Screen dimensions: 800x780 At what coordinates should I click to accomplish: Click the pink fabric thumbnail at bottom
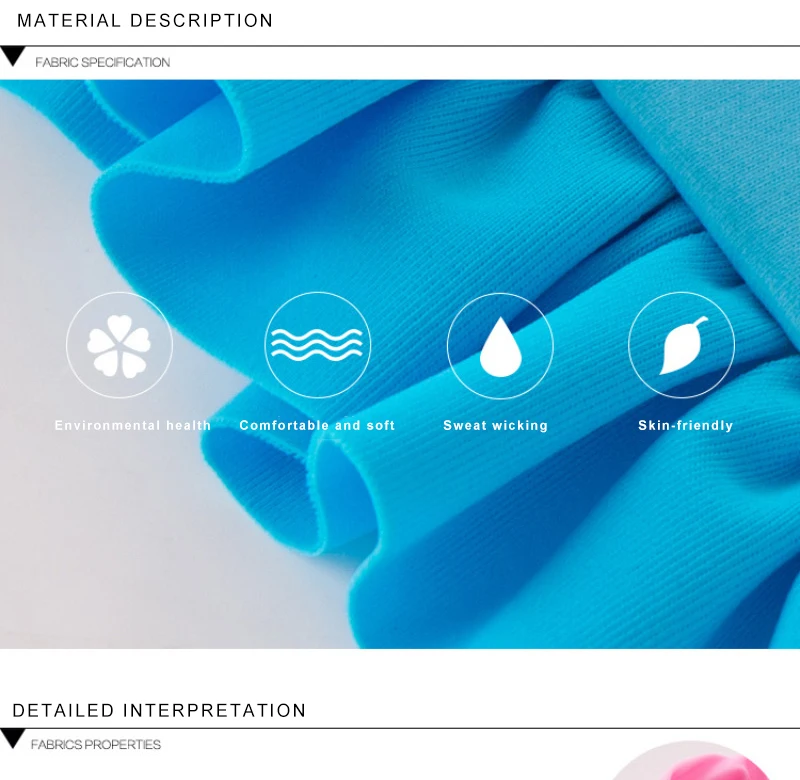pos(691,761)
